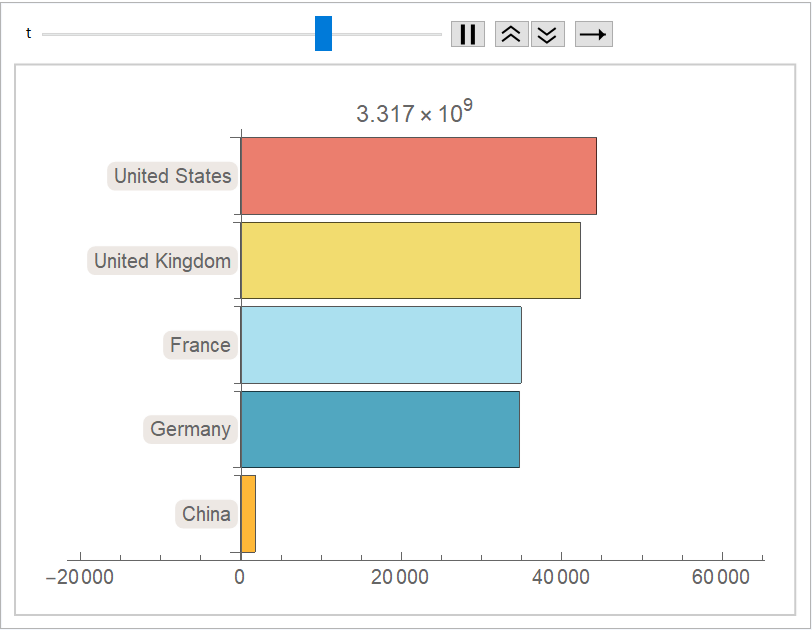Click the t slider track right of thumb
This screenshot has height=632, width=812.
386,34
